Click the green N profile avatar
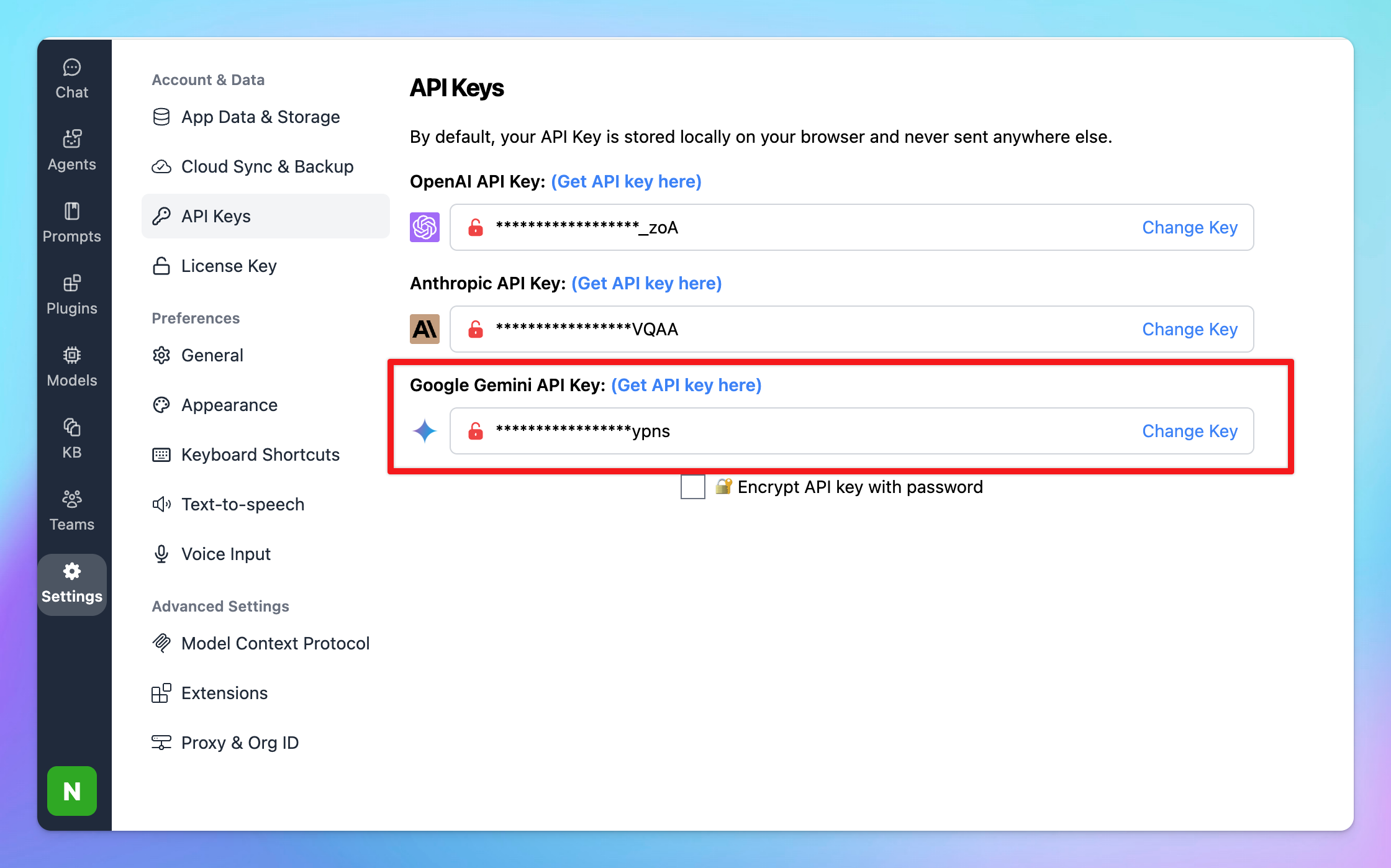Image resolution: width=1391 pixels, height=868 pixels. (72, 790)
